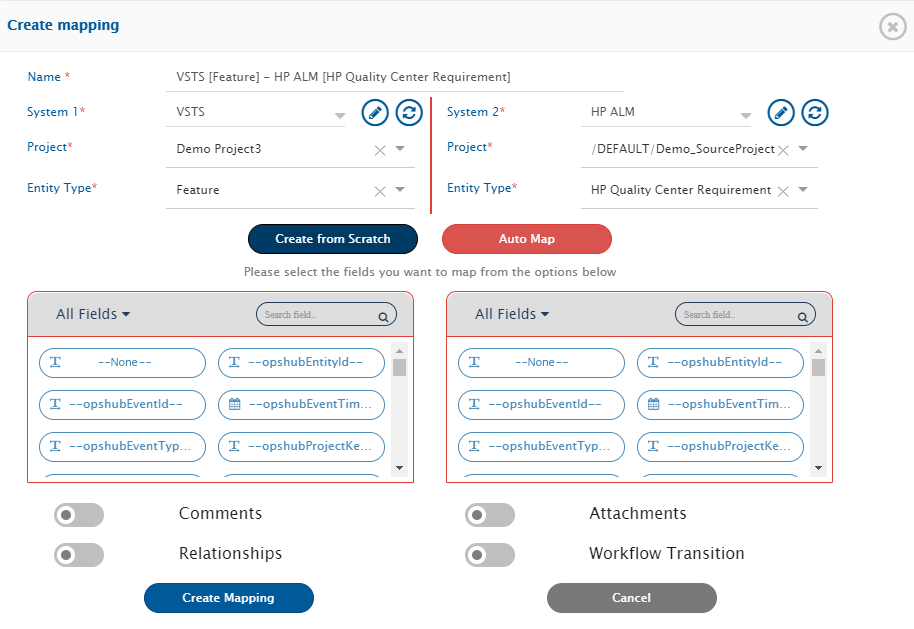Screen dimensions: 914x629
Task: Turn on the Relationships toggle
Action: 79,555
